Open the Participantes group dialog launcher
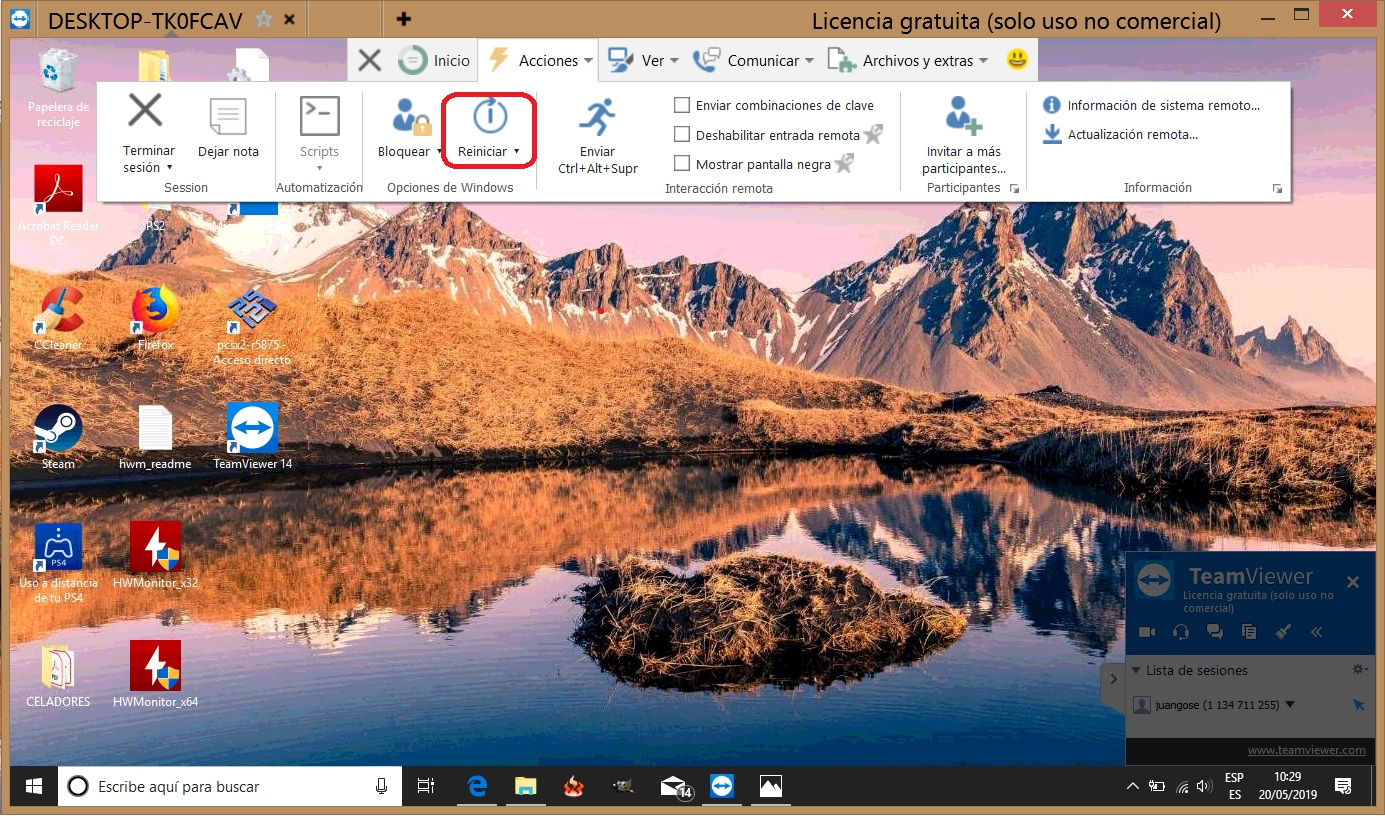 tap(1014, 188)
